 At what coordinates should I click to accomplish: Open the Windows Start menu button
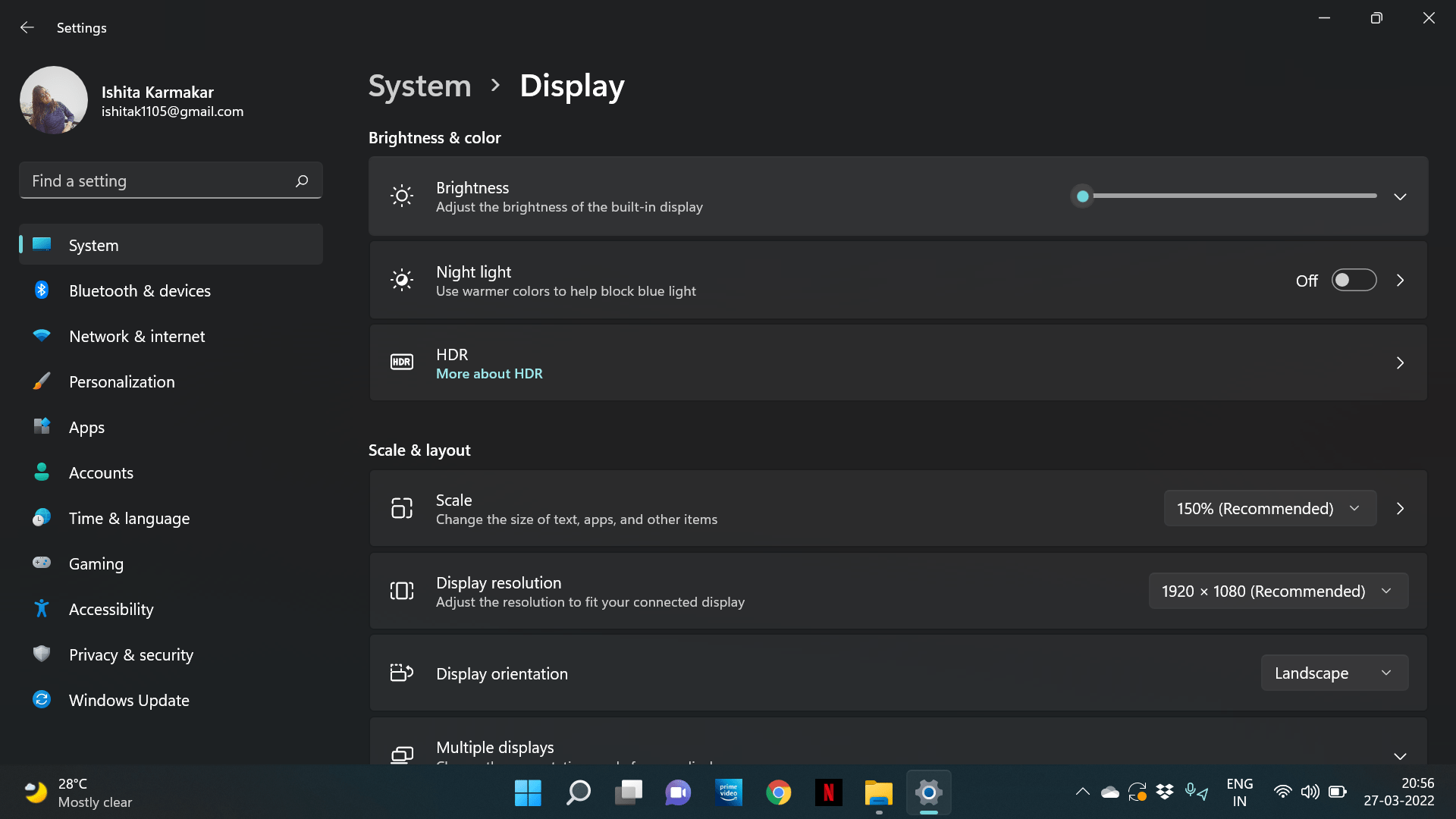point(528,792)
